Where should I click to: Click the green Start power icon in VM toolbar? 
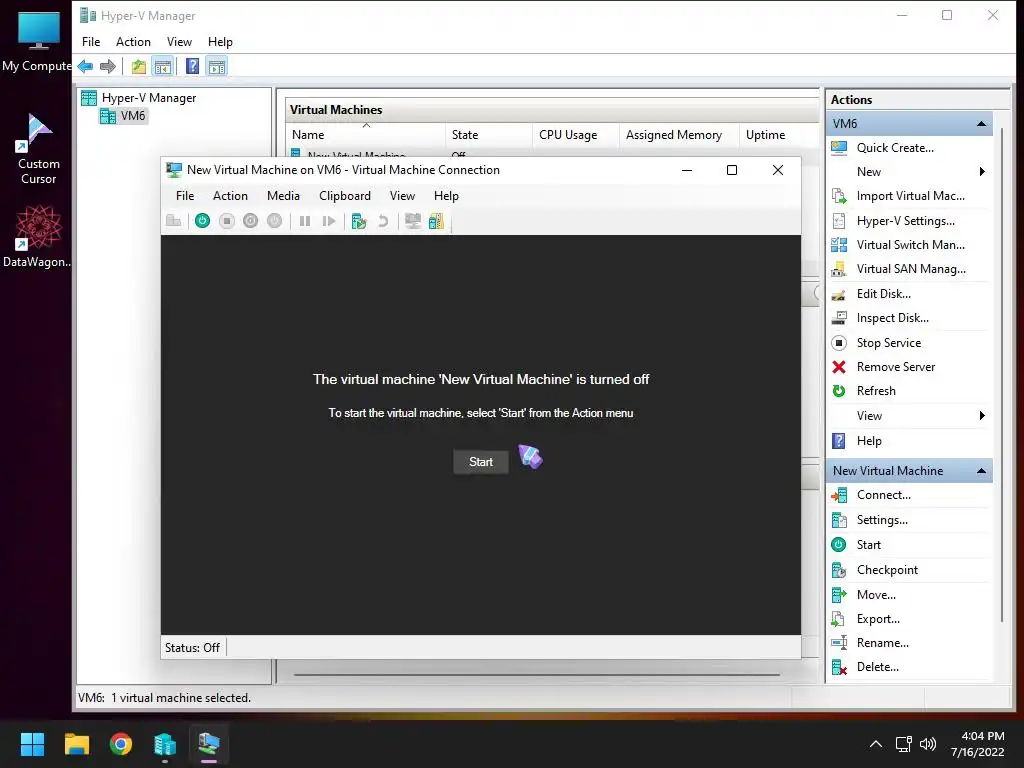tap(202, 221)
